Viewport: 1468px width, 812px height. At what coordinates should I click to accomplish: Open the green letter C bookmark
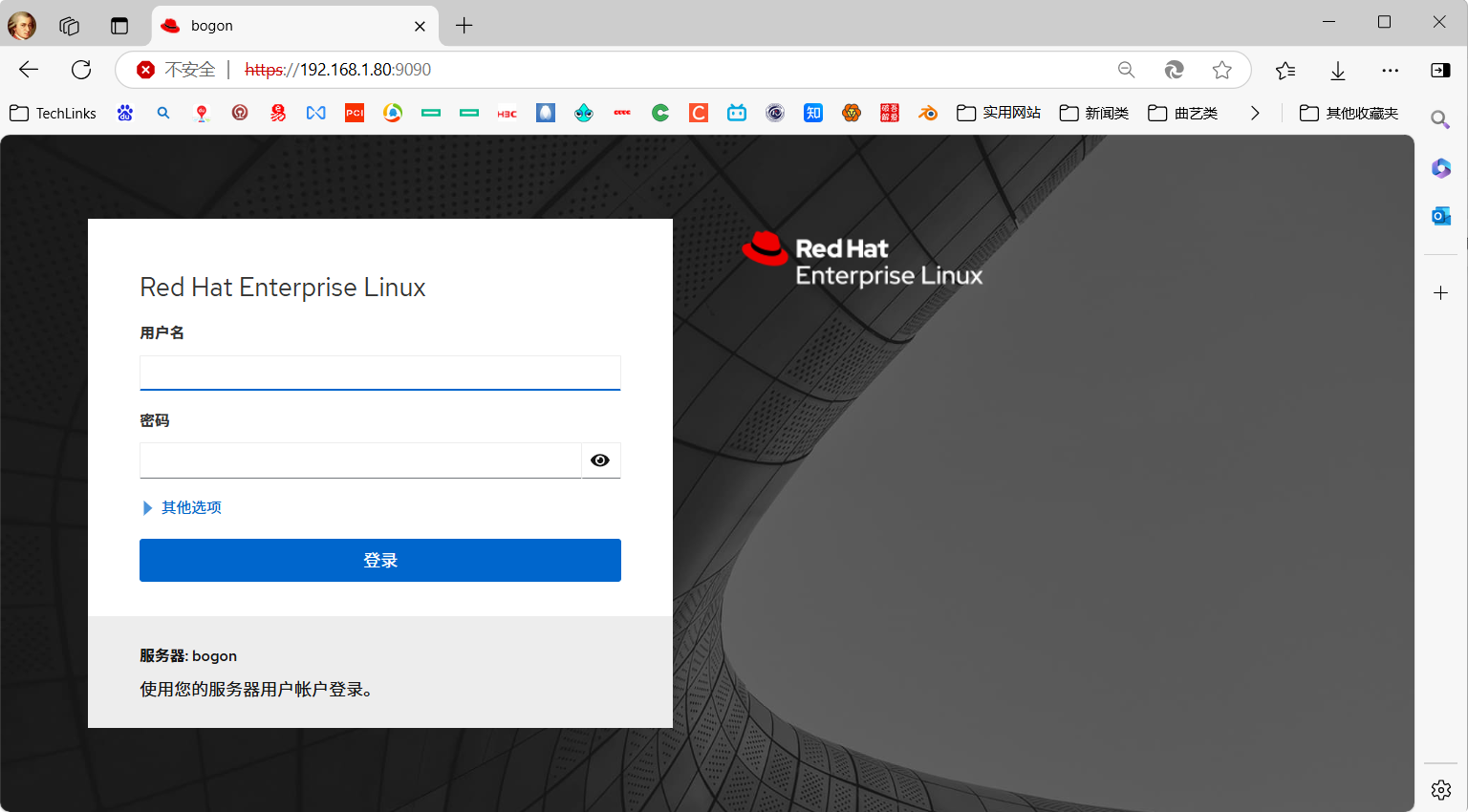click(660, 113)
